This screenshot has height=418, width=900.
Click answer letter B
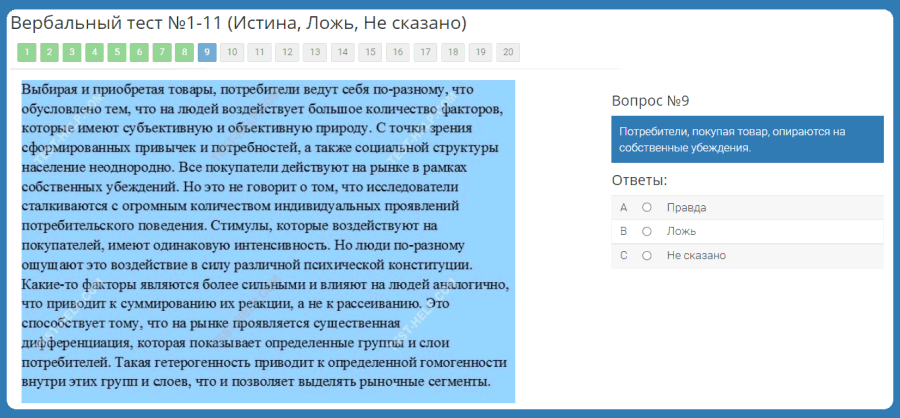(624, 231)
